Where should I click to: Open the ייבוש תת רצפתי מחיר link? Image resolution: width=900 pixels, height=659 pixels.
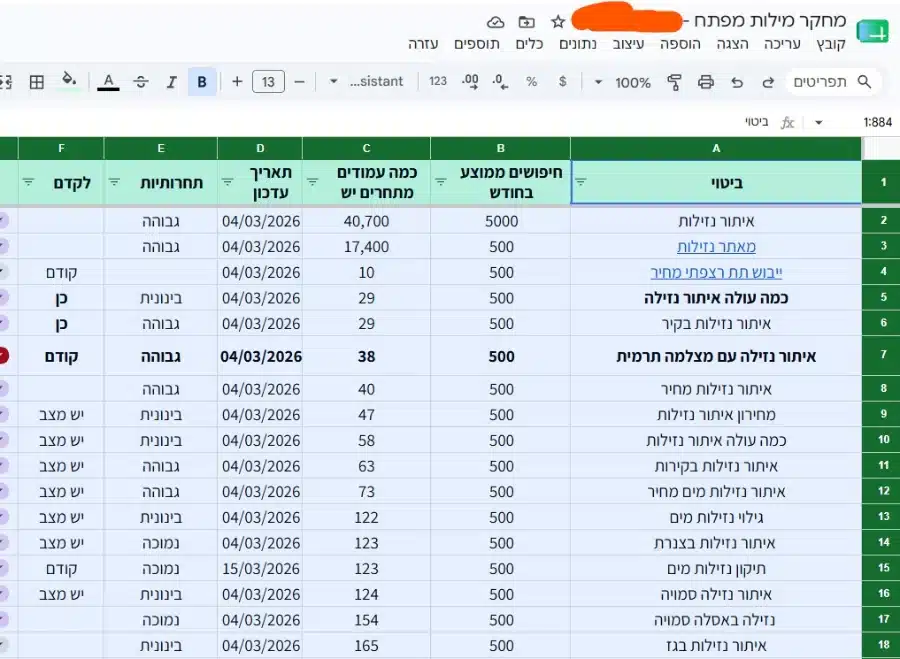[716, 273]
